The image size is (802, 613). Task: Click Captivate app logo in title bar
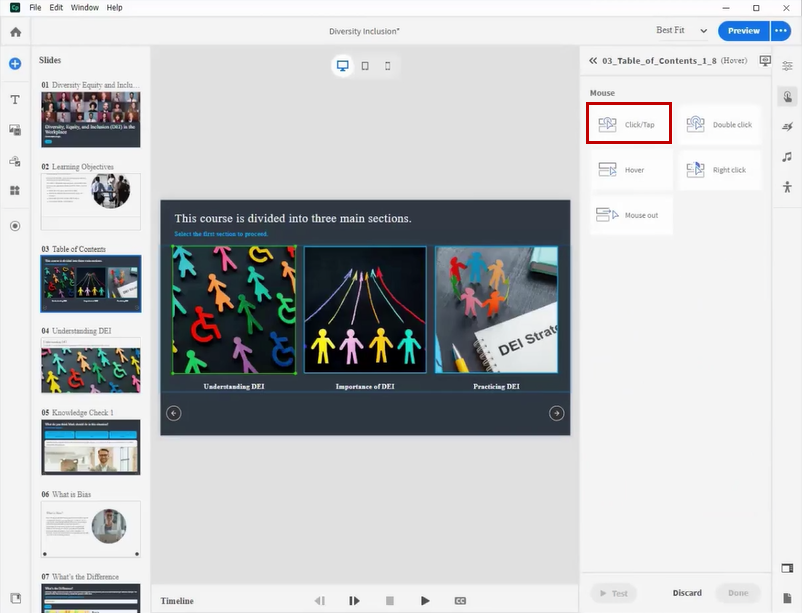click(x=15, y=8)
